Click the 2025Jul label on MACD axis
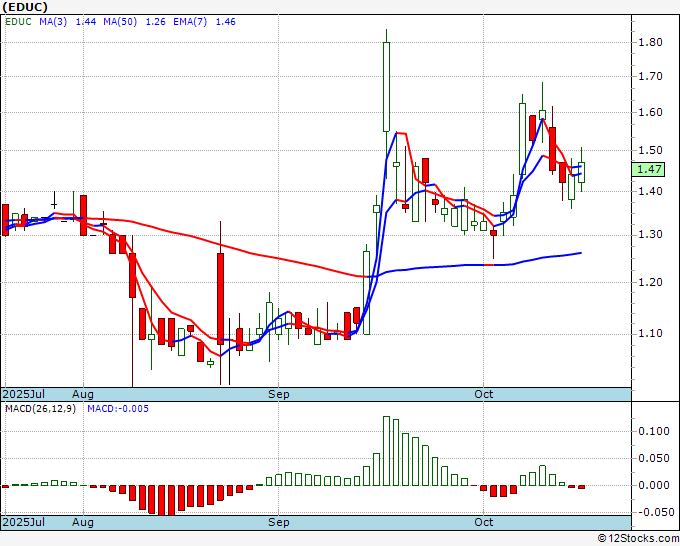680x546 pixels. click(x=23, y=522)
